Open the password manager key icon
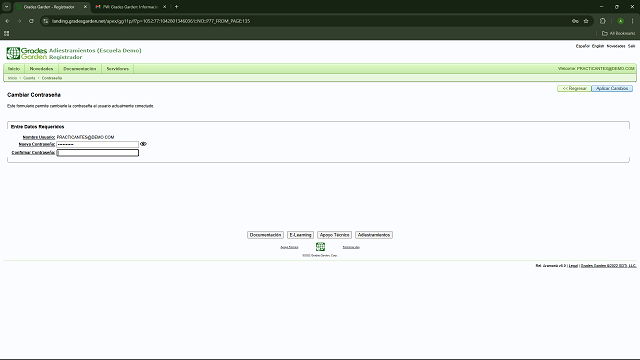This screenshot has width=640, height=360. (x=575, y=21)
